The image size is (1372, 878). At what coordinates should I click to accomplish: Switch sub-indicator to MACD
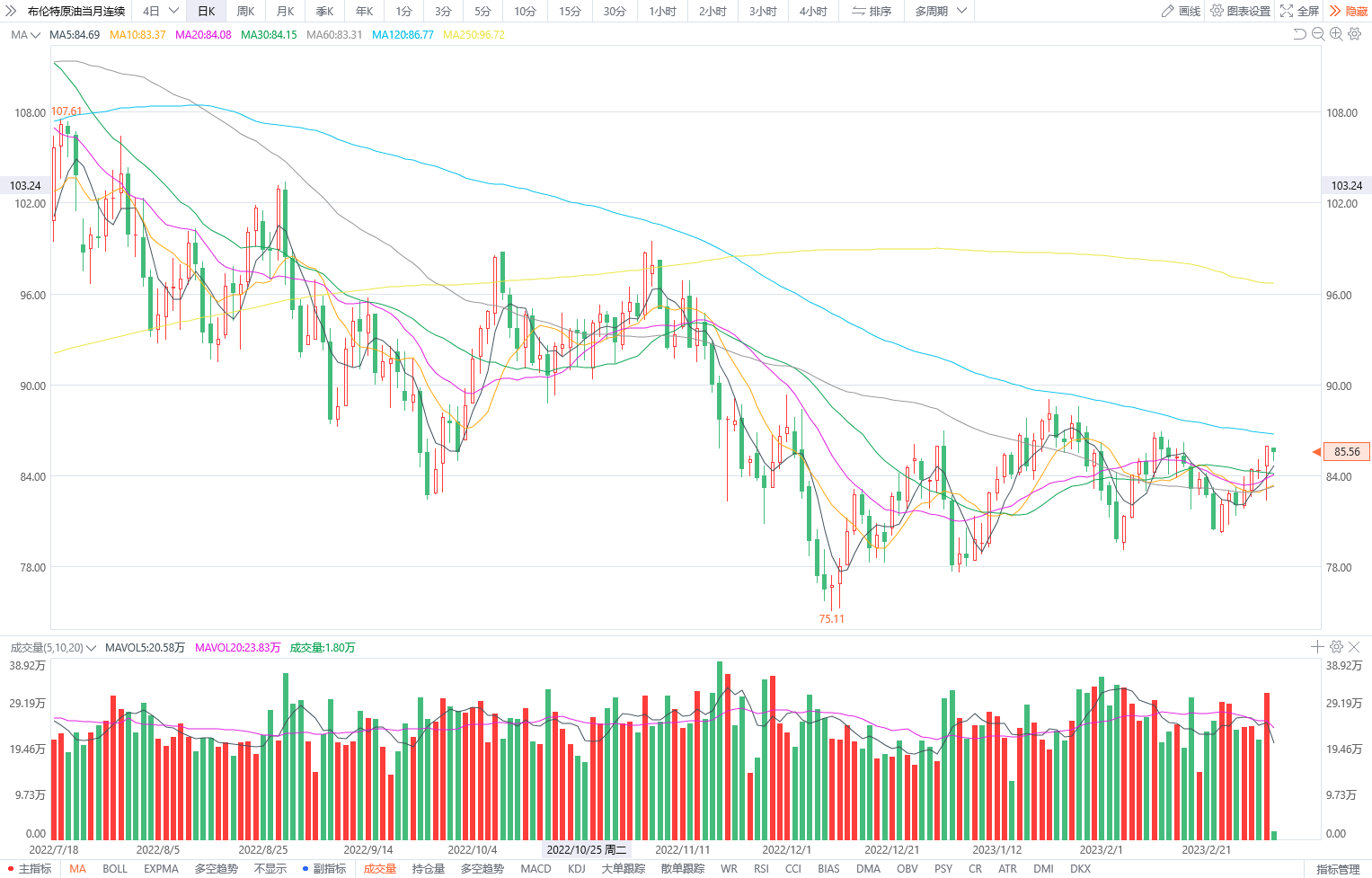point(536,869)
